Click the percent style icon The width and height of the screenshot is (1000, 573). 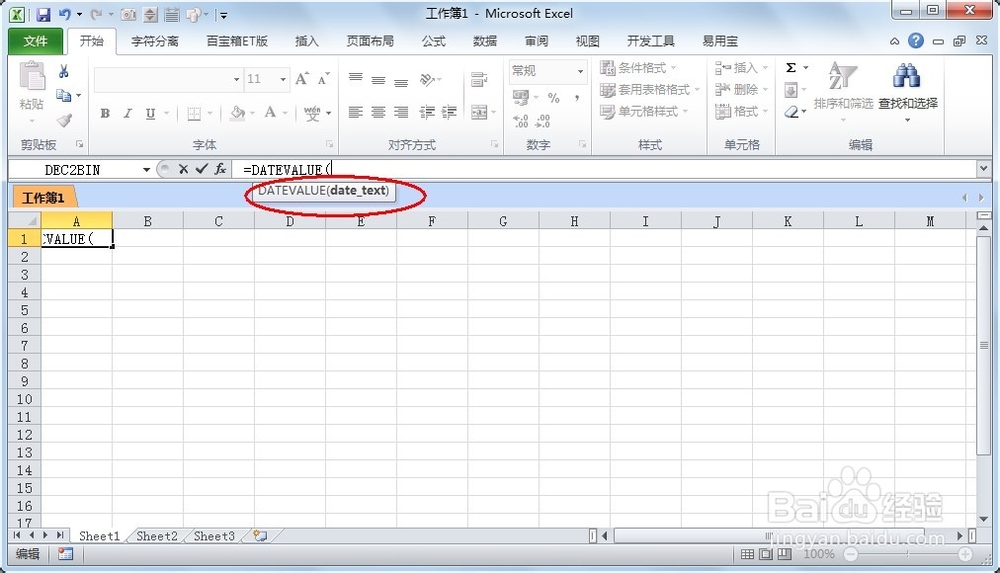pyautogui.click(x=554, y=98)
